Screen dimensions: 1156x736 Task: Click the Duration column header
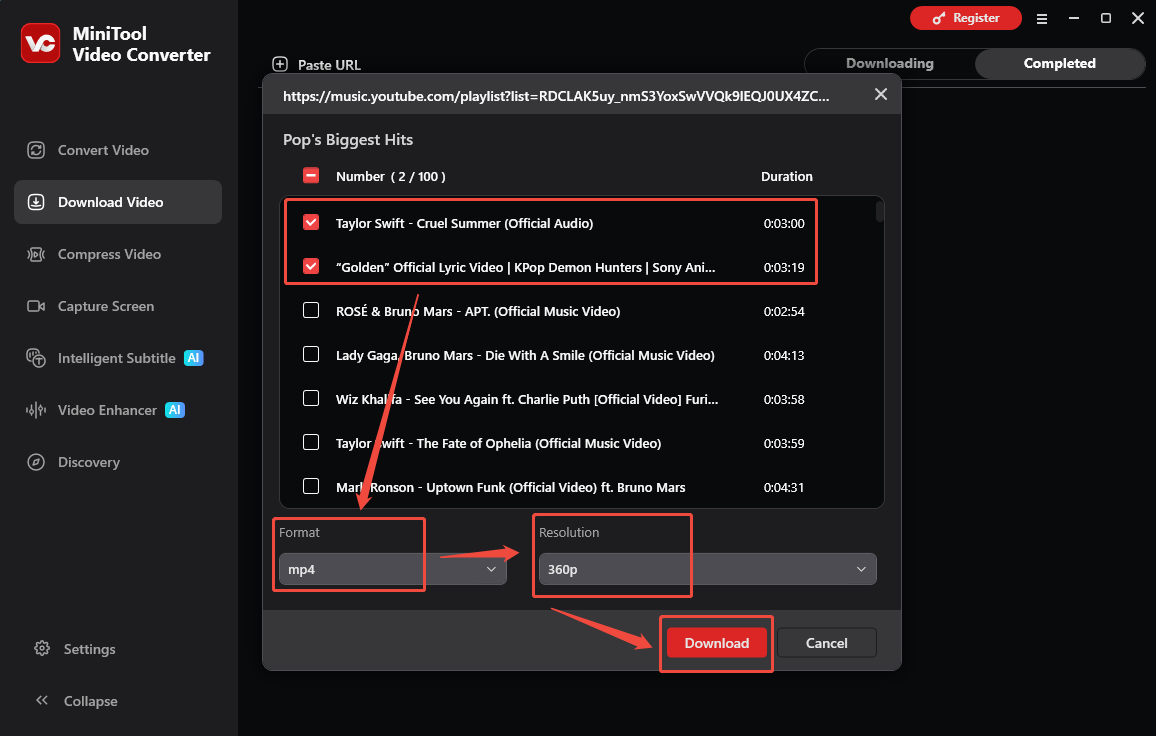tap(787, 176)
